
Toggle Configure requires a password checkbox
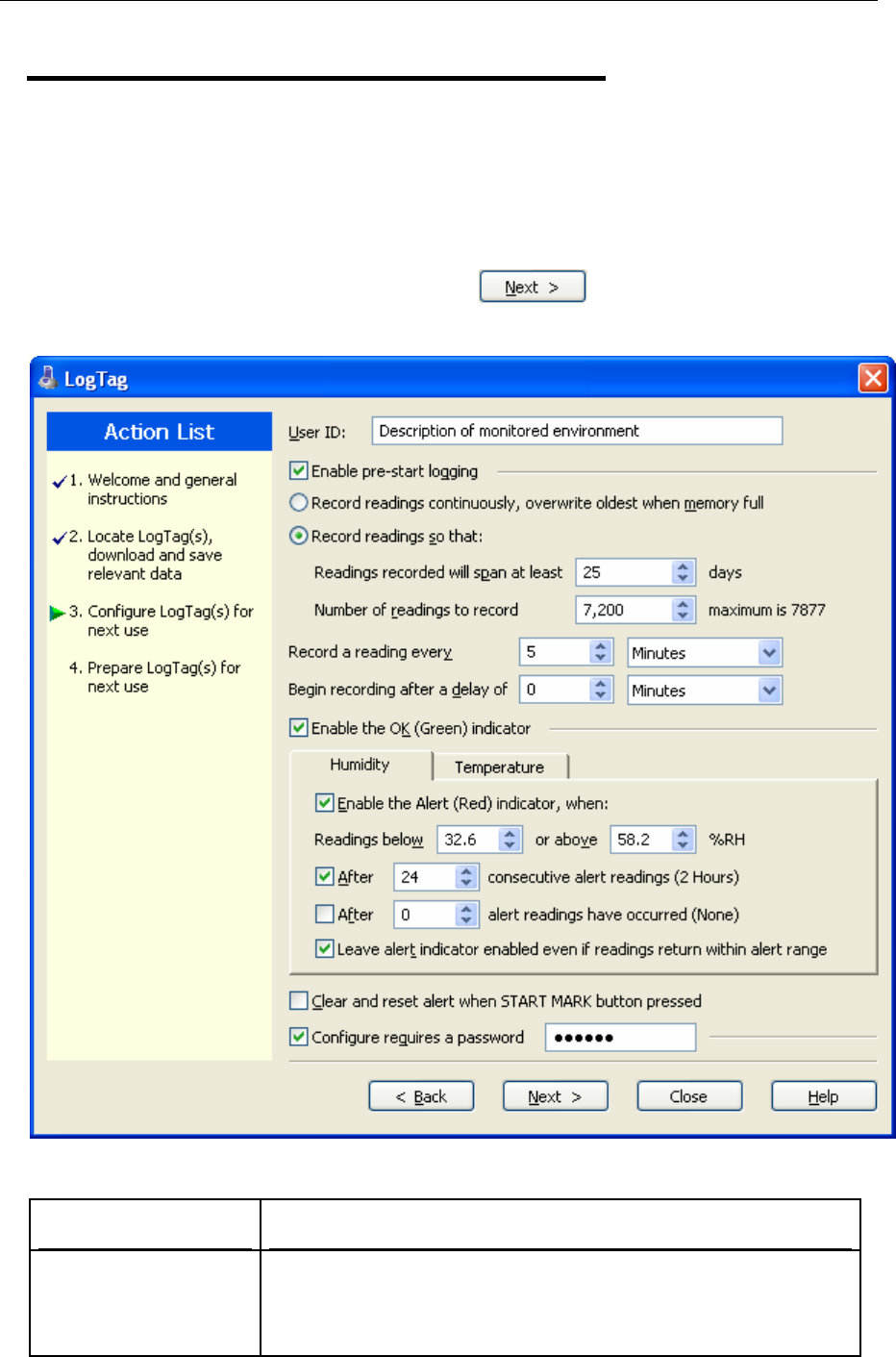(x=299, y=1037)
